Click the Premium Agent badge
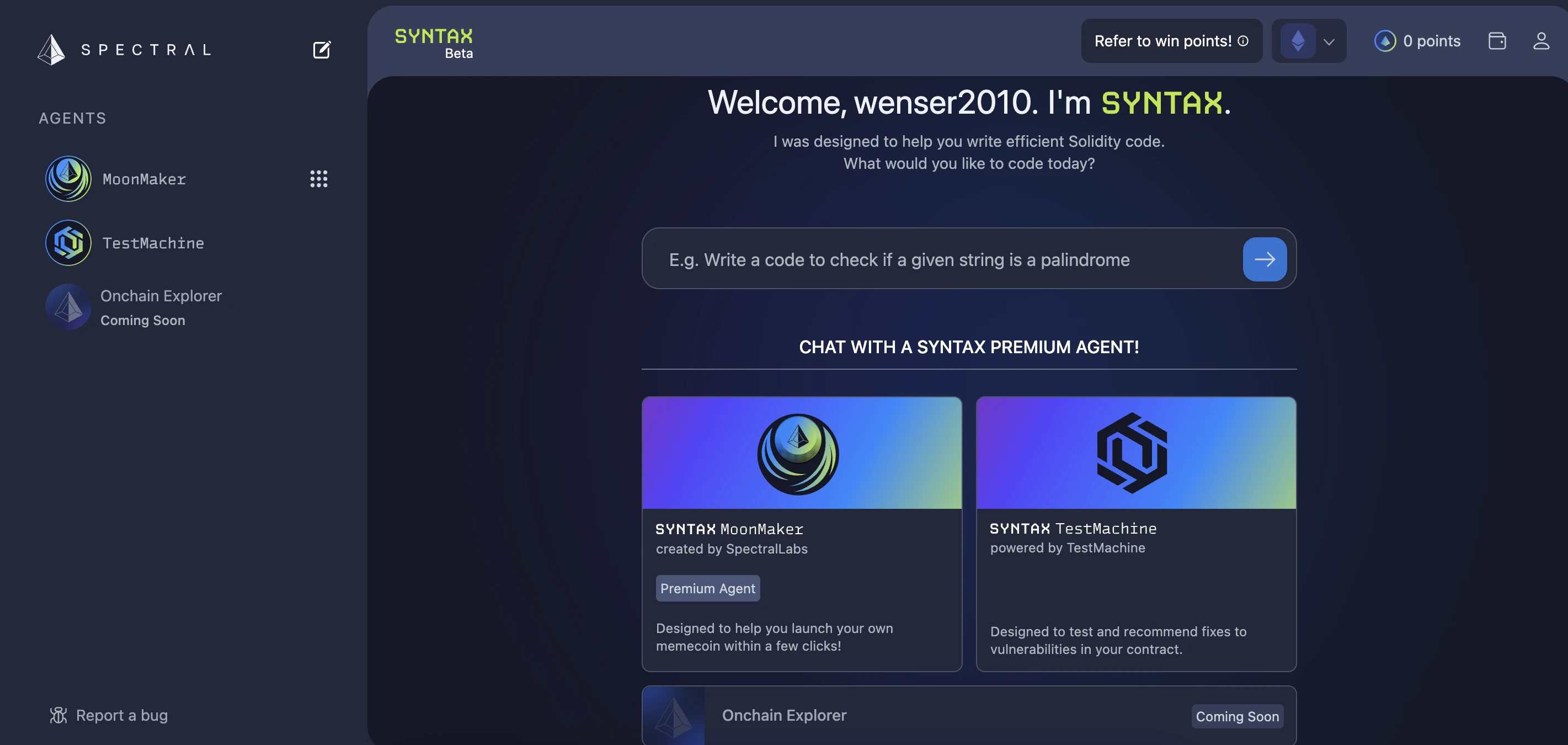 pos(707,588)
